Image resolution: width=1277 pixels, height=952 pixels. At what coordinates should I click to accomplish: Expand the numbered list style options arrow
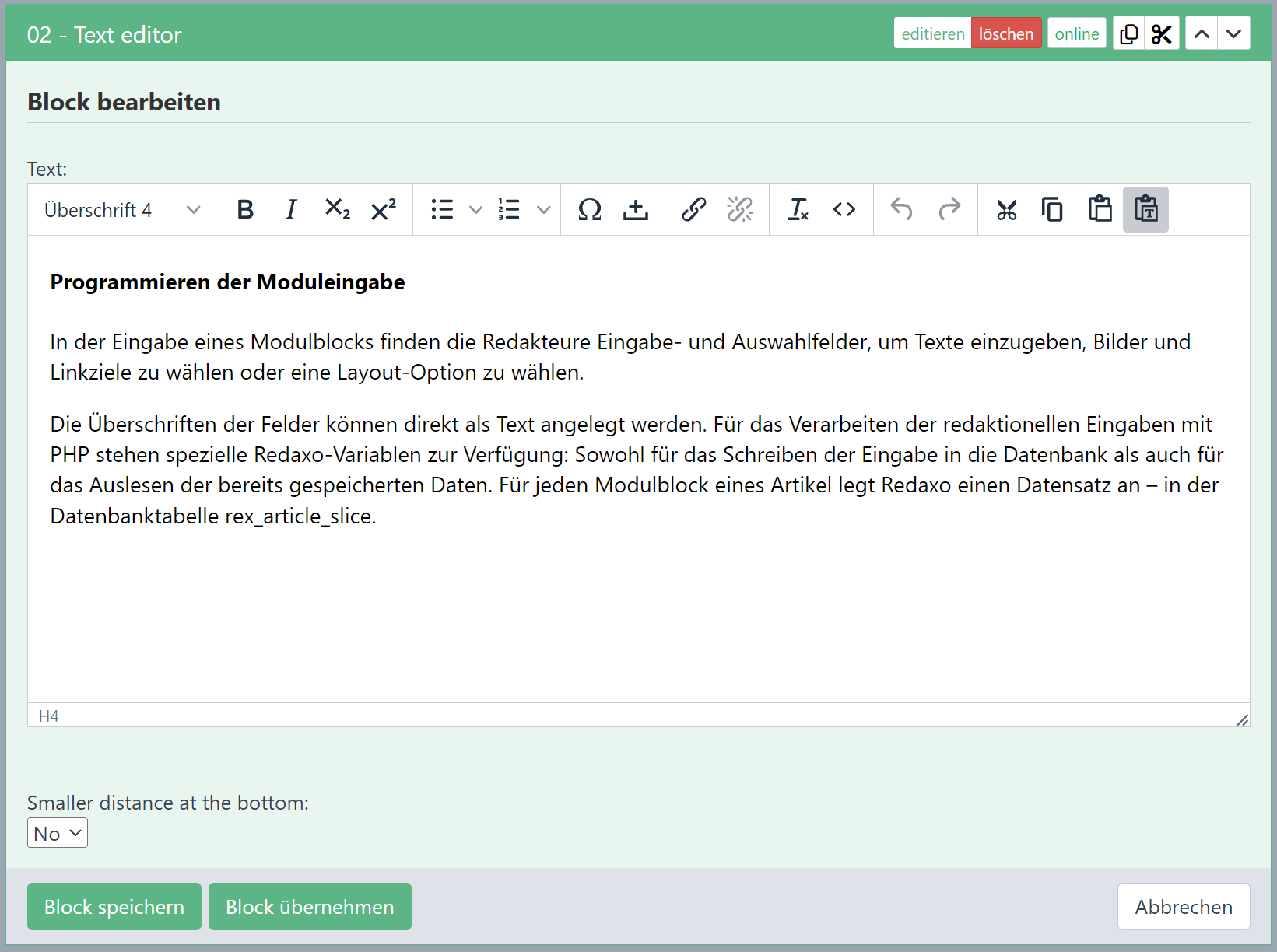tap(544, 210)
